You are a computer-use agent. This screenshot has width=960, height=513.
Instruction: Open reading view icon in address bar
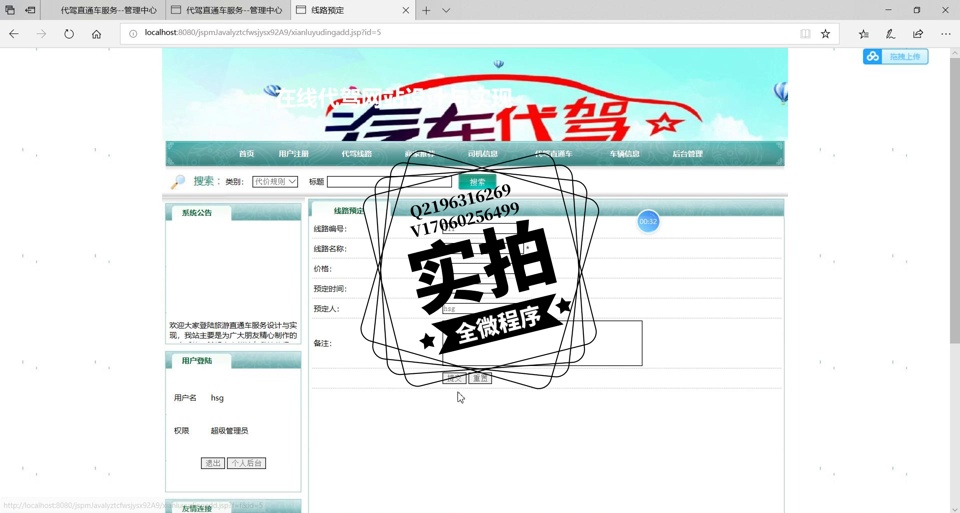[x=805, y=33]
